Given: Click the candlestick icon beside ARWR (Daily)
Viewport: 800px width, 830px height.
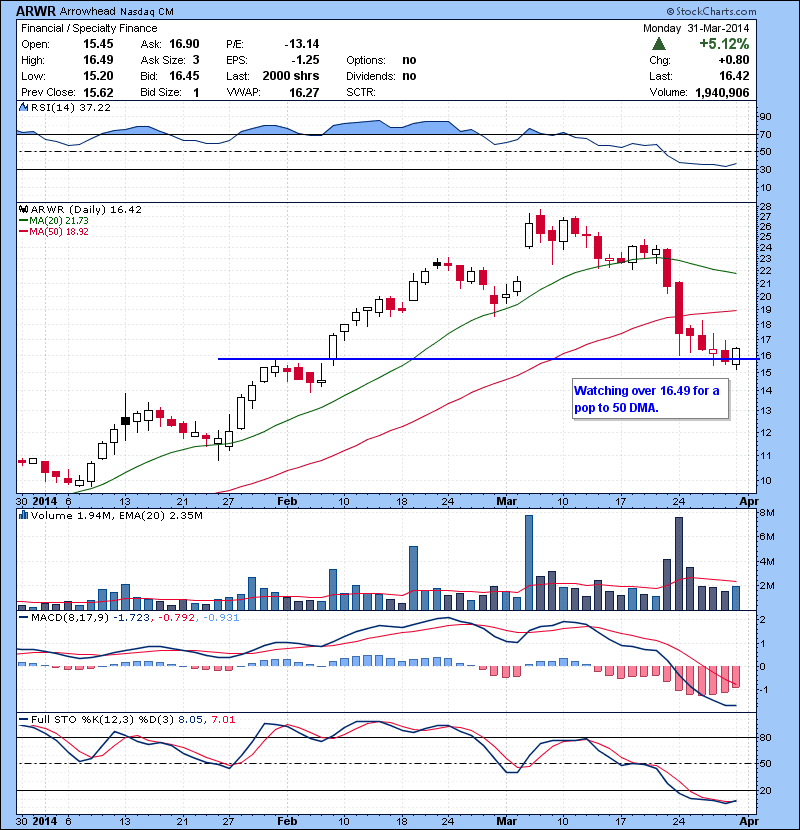Looking at the screenshot, I should pyautogui.click(x=24, y=210).
